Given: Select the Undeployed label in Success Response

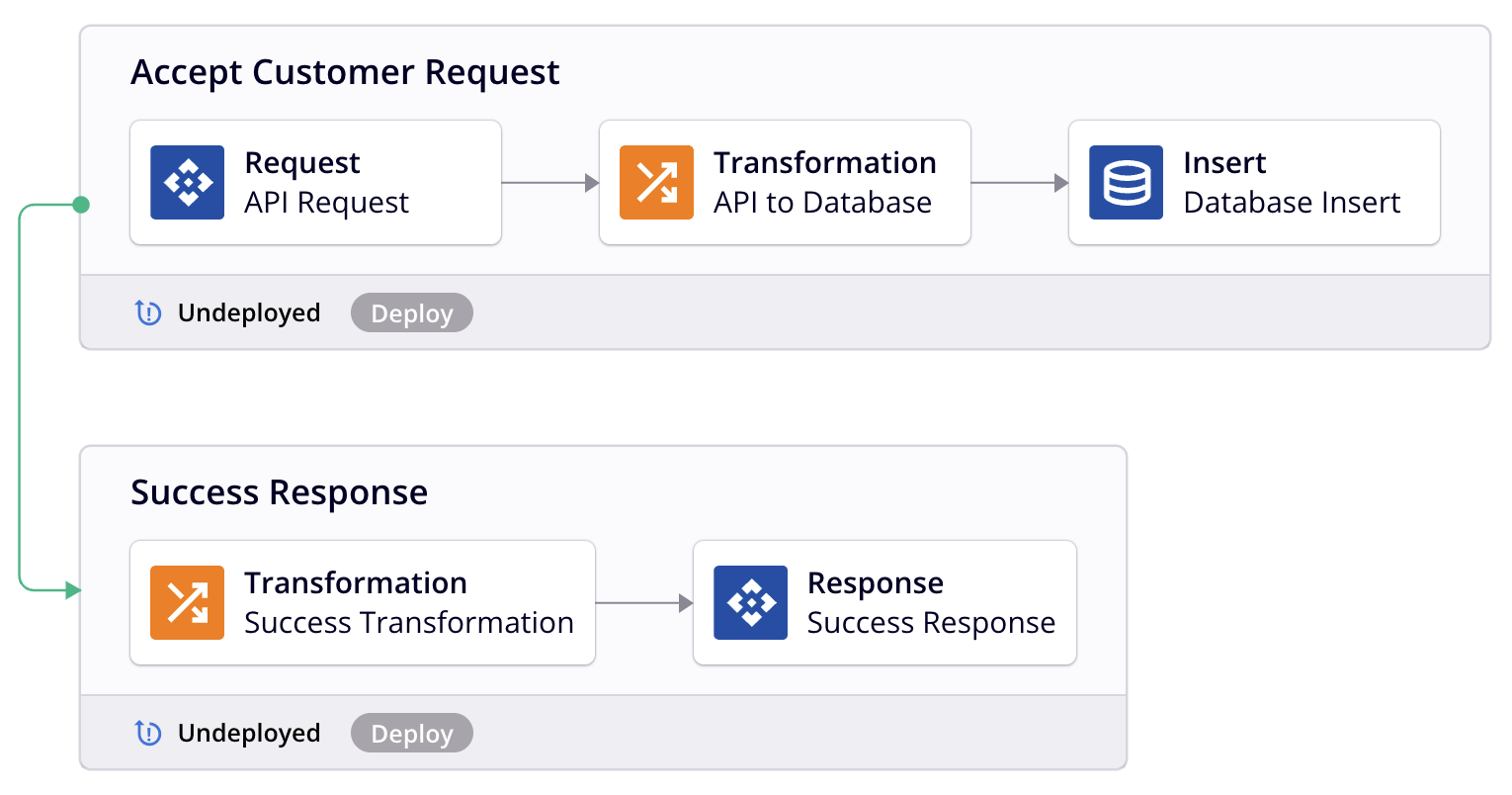Looking at the screenshot, I should pyautogui.click(x=249, y=734).
